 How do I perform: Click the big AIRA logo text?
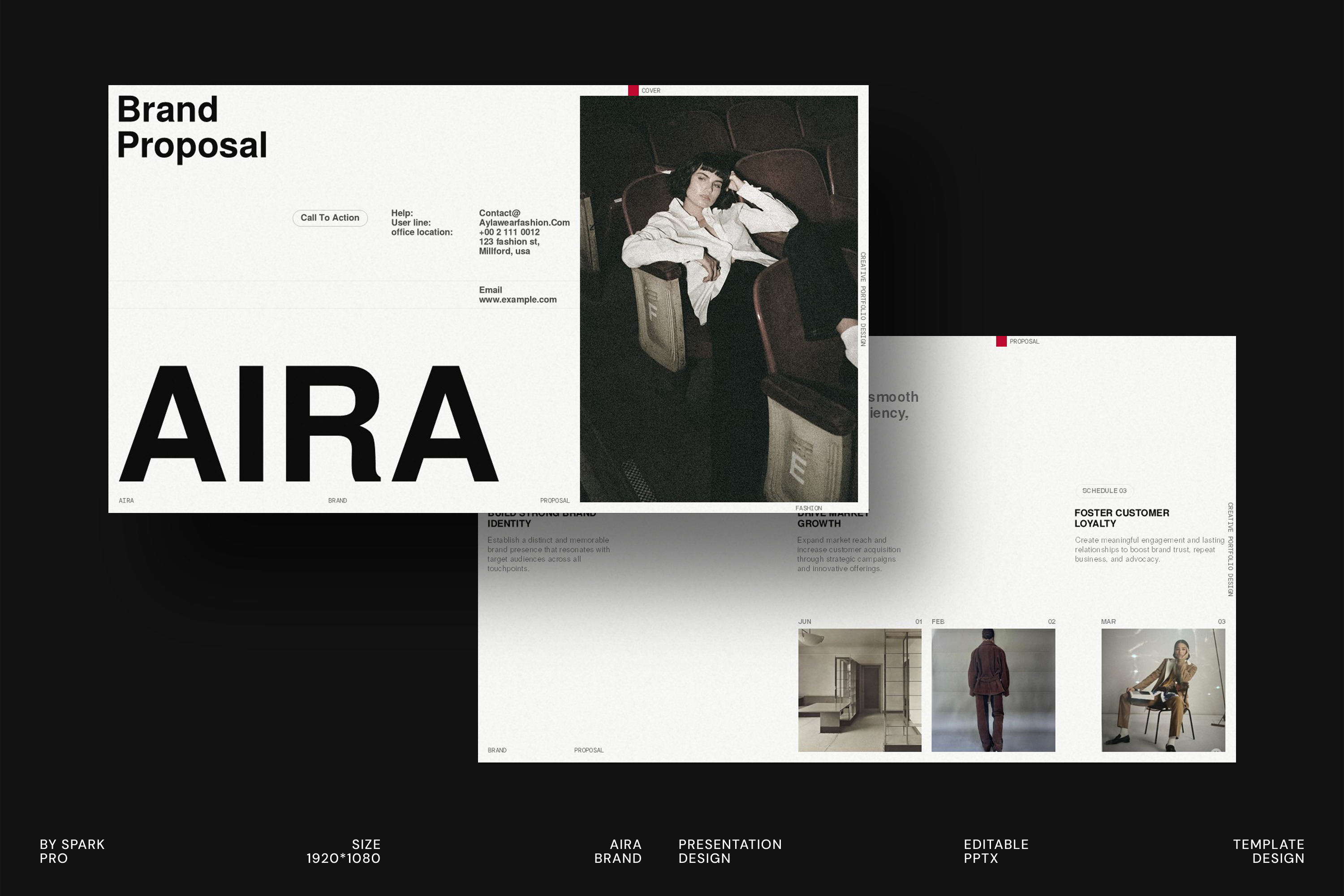pyautogui.click(x=309, y=424)
